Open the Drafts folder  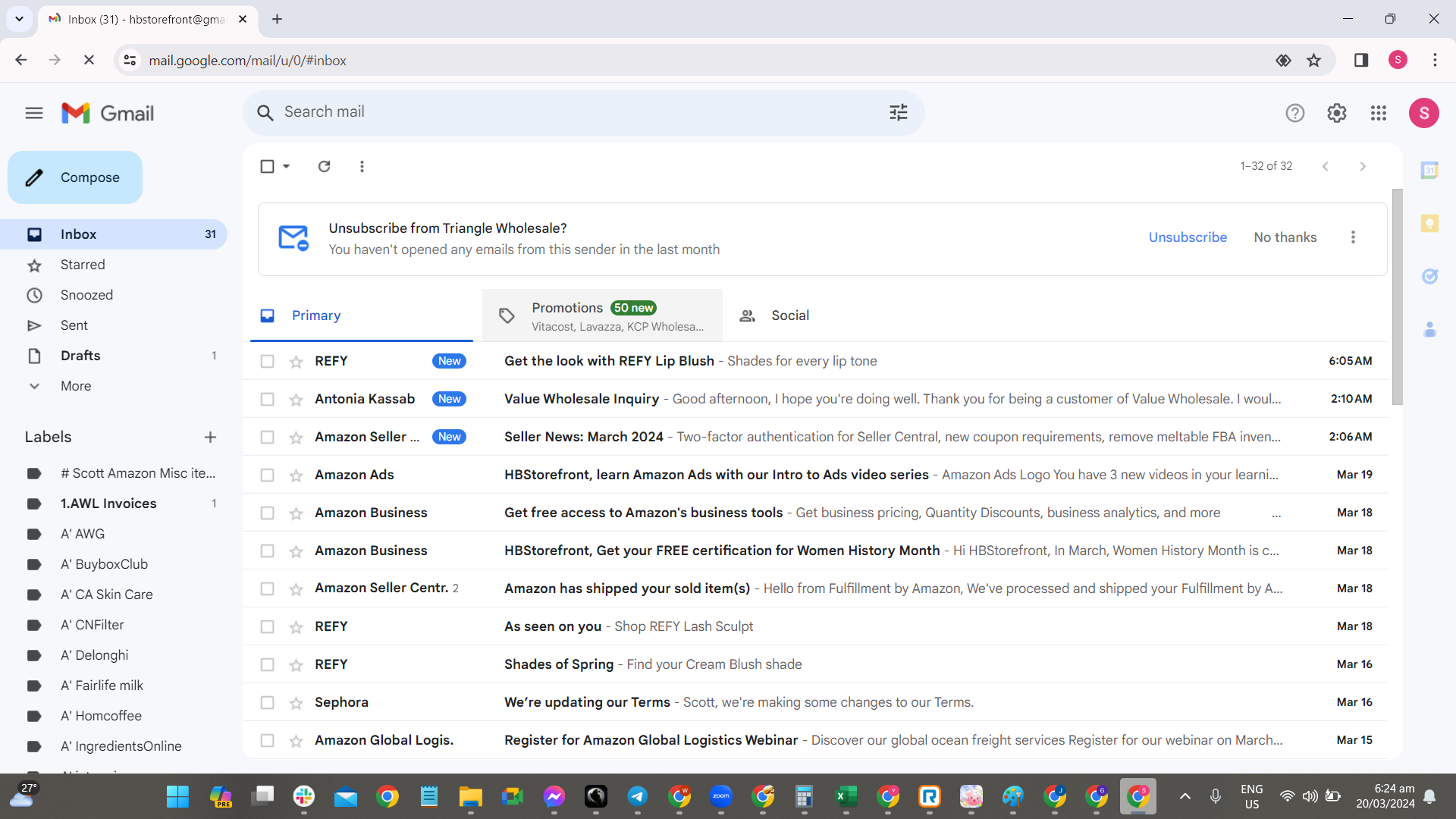pos(80,356)
